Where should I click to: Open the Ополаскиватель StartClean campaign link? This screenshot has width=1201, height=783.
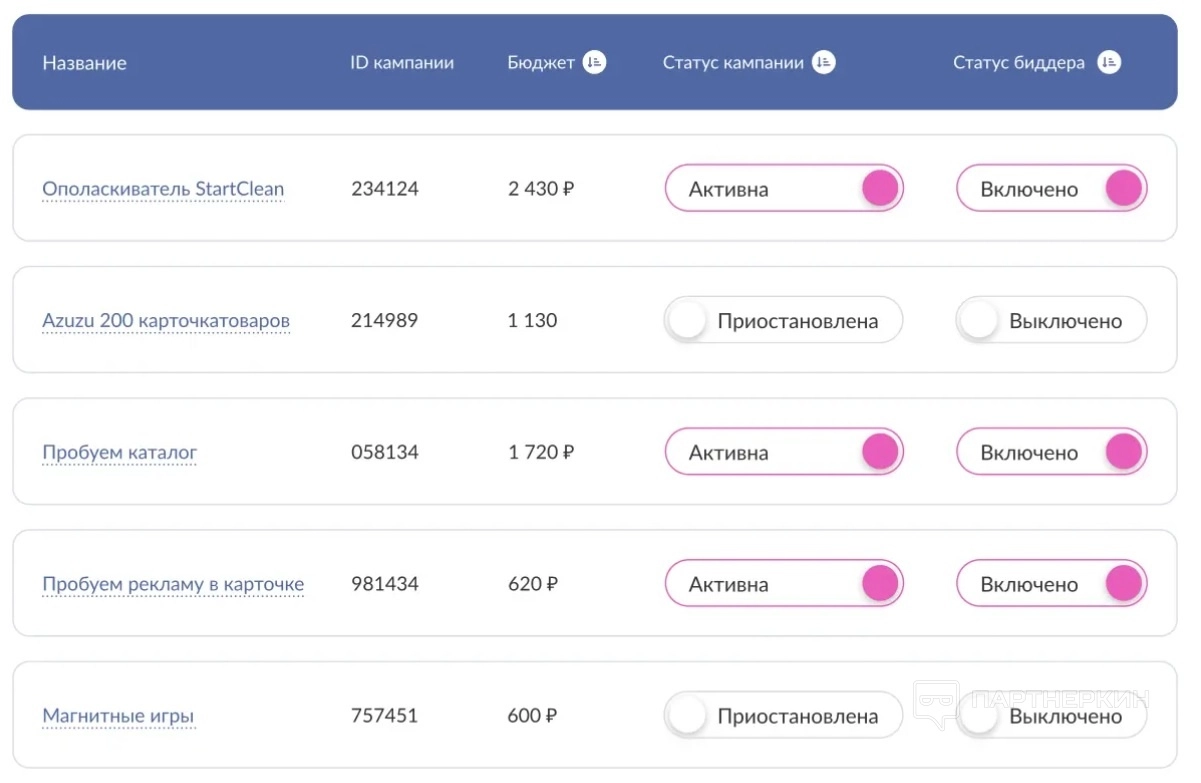[x=163, y=189]
